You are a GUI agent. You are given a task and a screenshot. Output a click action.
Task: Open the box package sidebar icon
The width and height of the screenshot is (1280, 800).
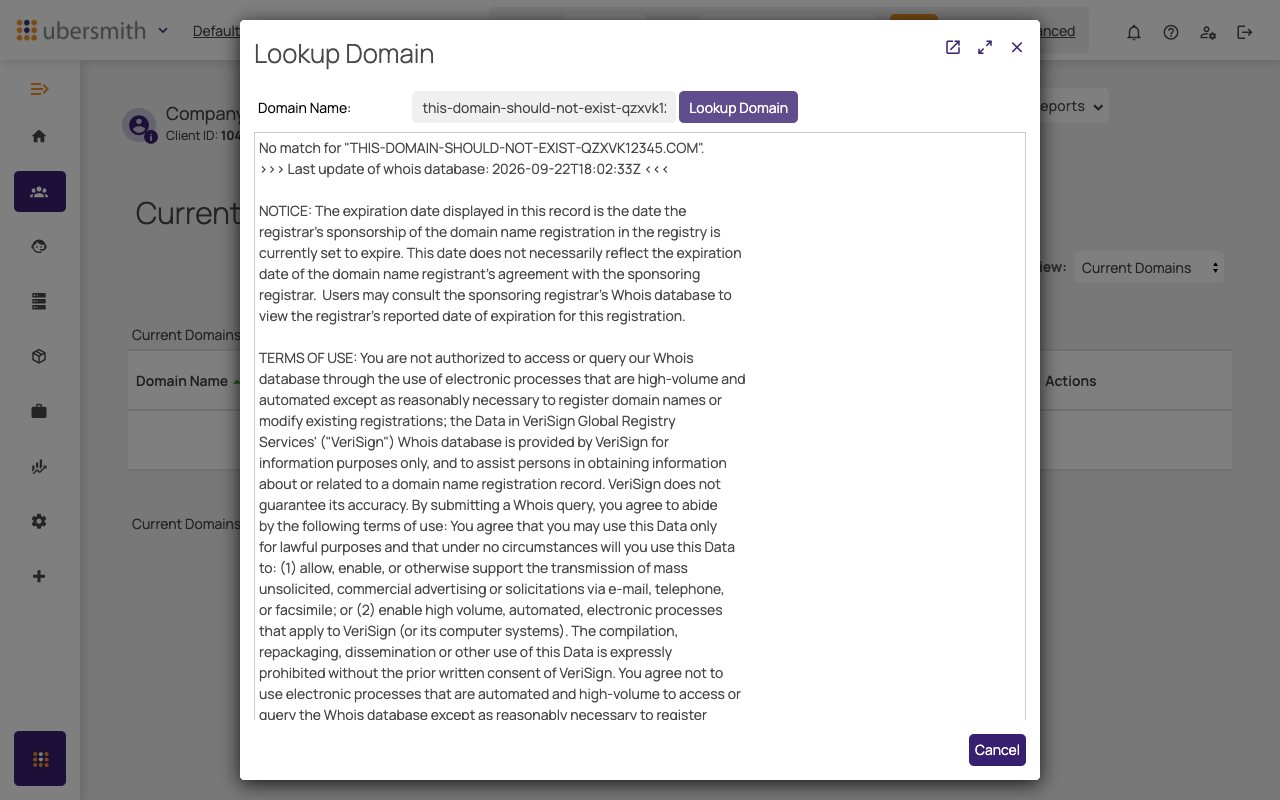click(x=40, y=356)
